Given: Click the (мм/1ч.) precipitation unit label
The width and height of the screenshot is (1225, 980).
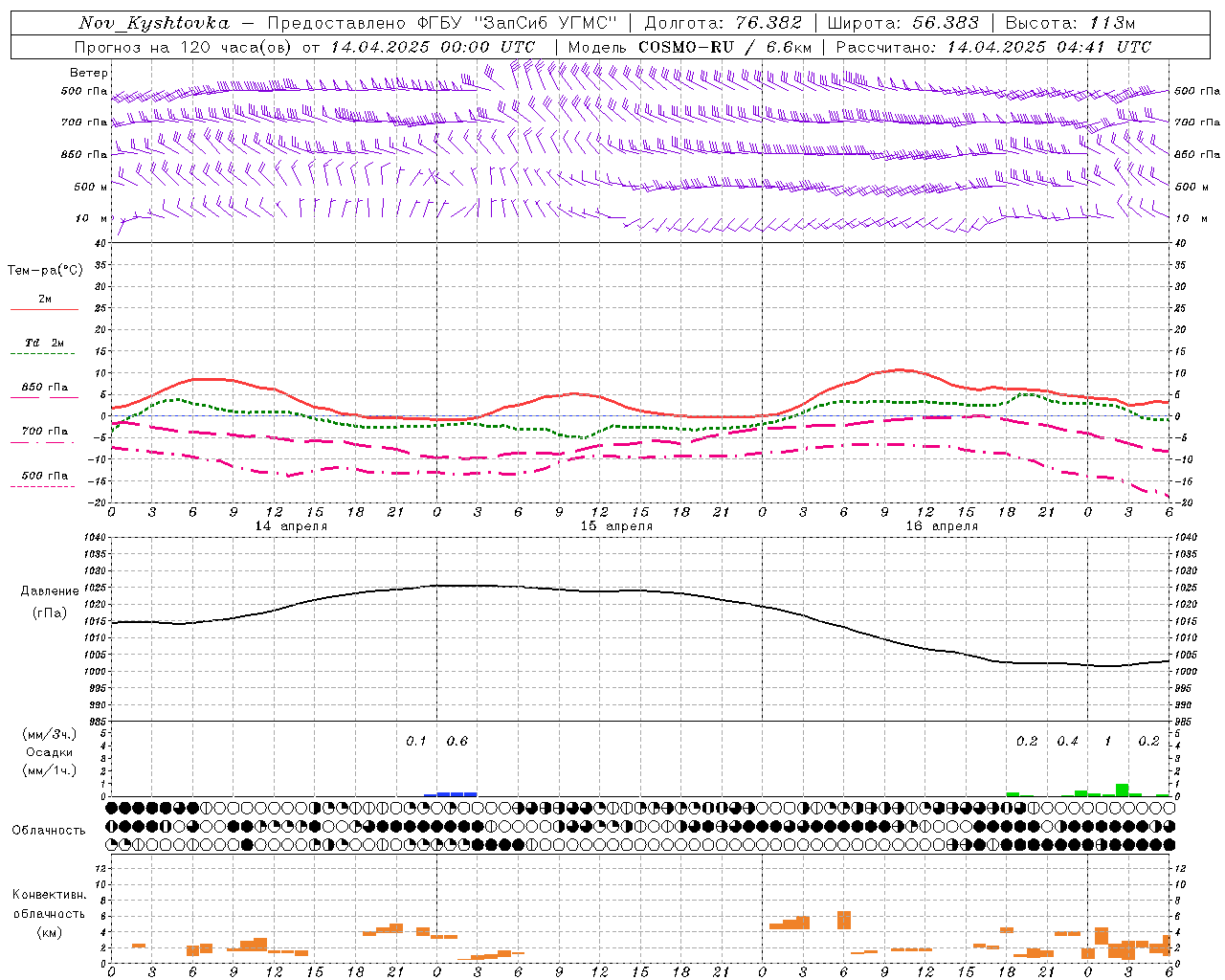Looking at the screenshot, I should point(49,770).
